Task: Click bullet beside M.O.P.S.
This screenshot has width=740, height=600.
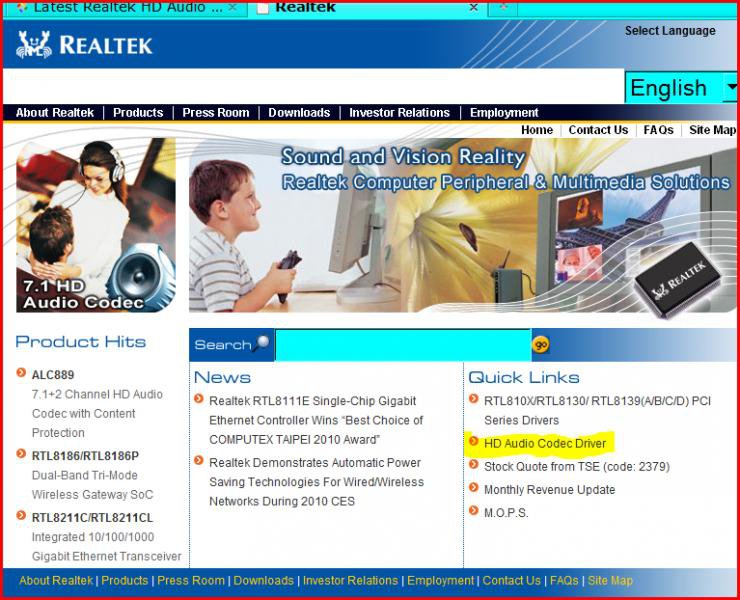Action: (474, 510)
